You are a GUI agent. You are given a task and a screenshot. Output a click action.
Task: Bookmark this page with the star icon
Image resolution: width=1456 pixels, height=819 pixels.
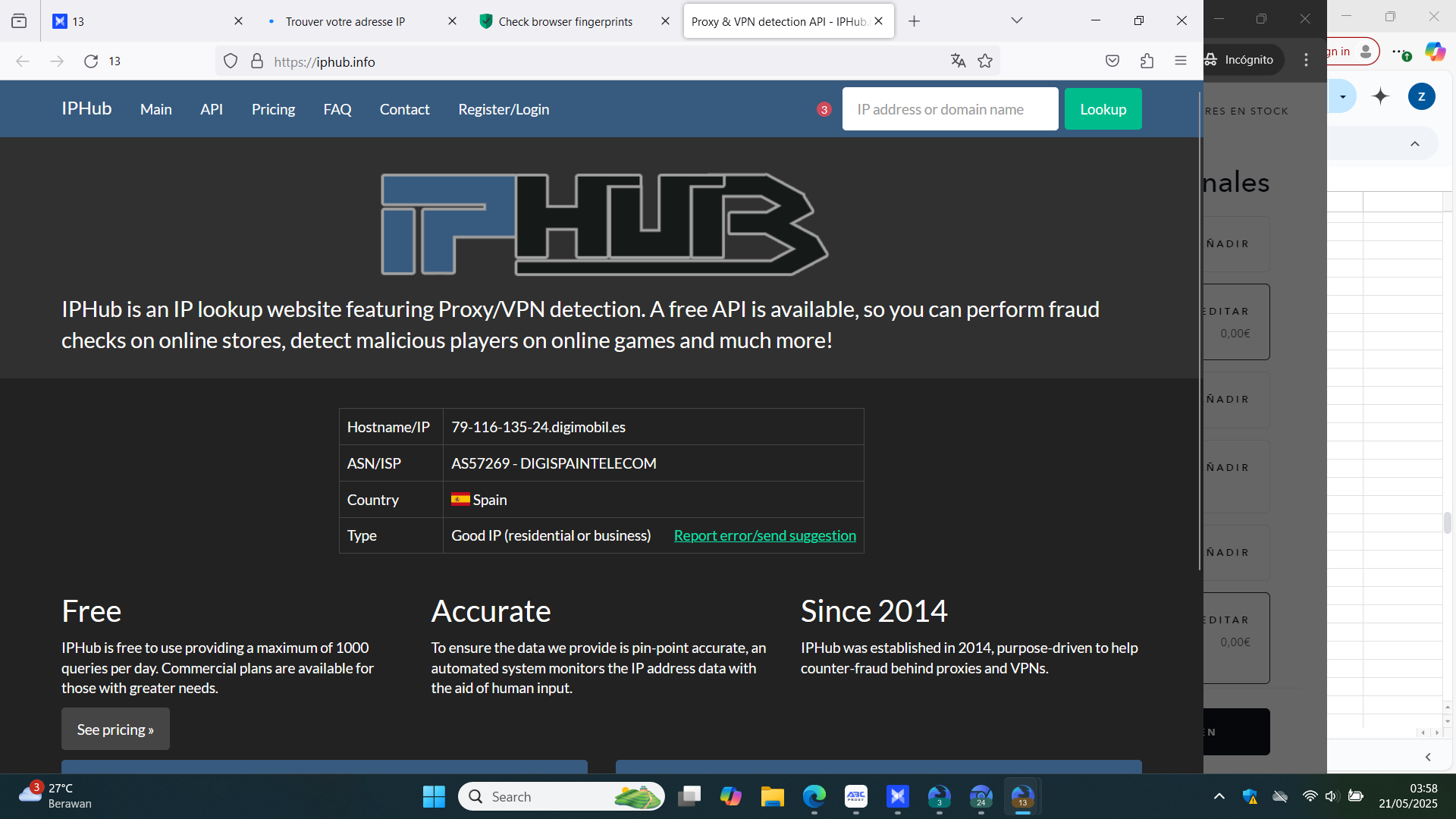tap(985, 61)
